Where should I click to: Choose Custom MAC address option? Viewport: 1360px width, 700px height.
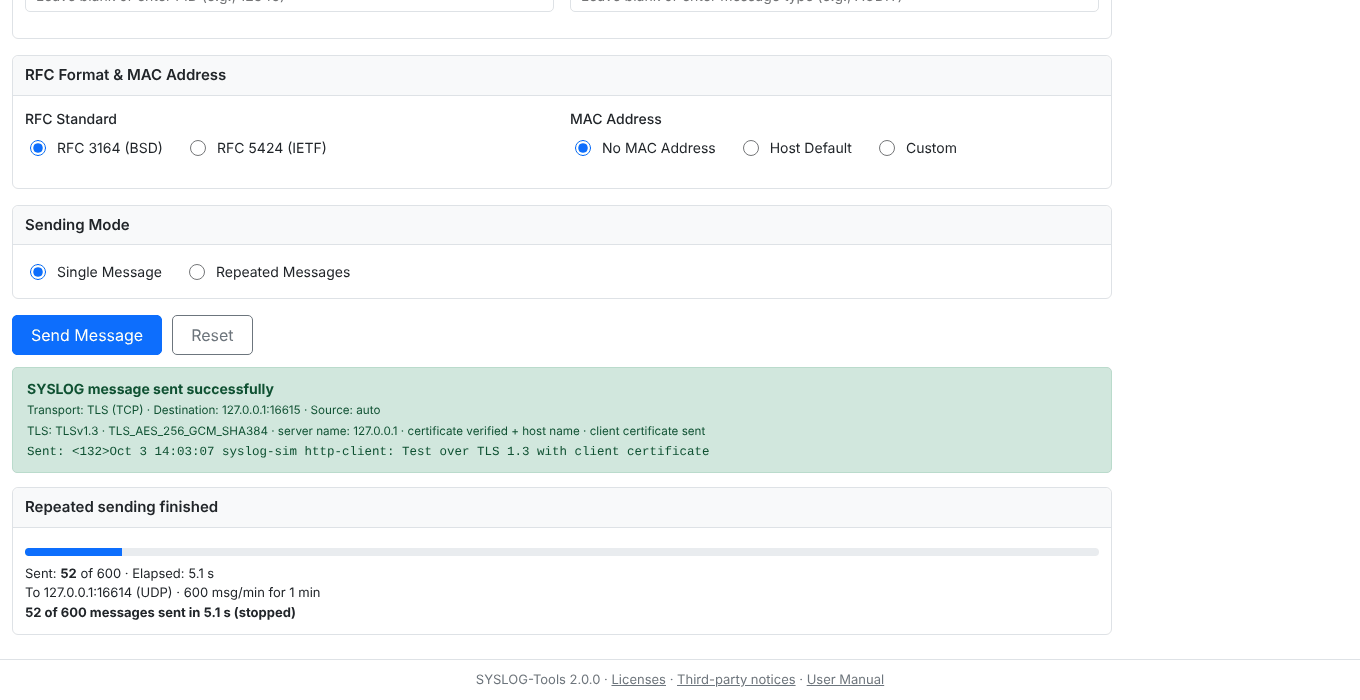tap(887, 148)
